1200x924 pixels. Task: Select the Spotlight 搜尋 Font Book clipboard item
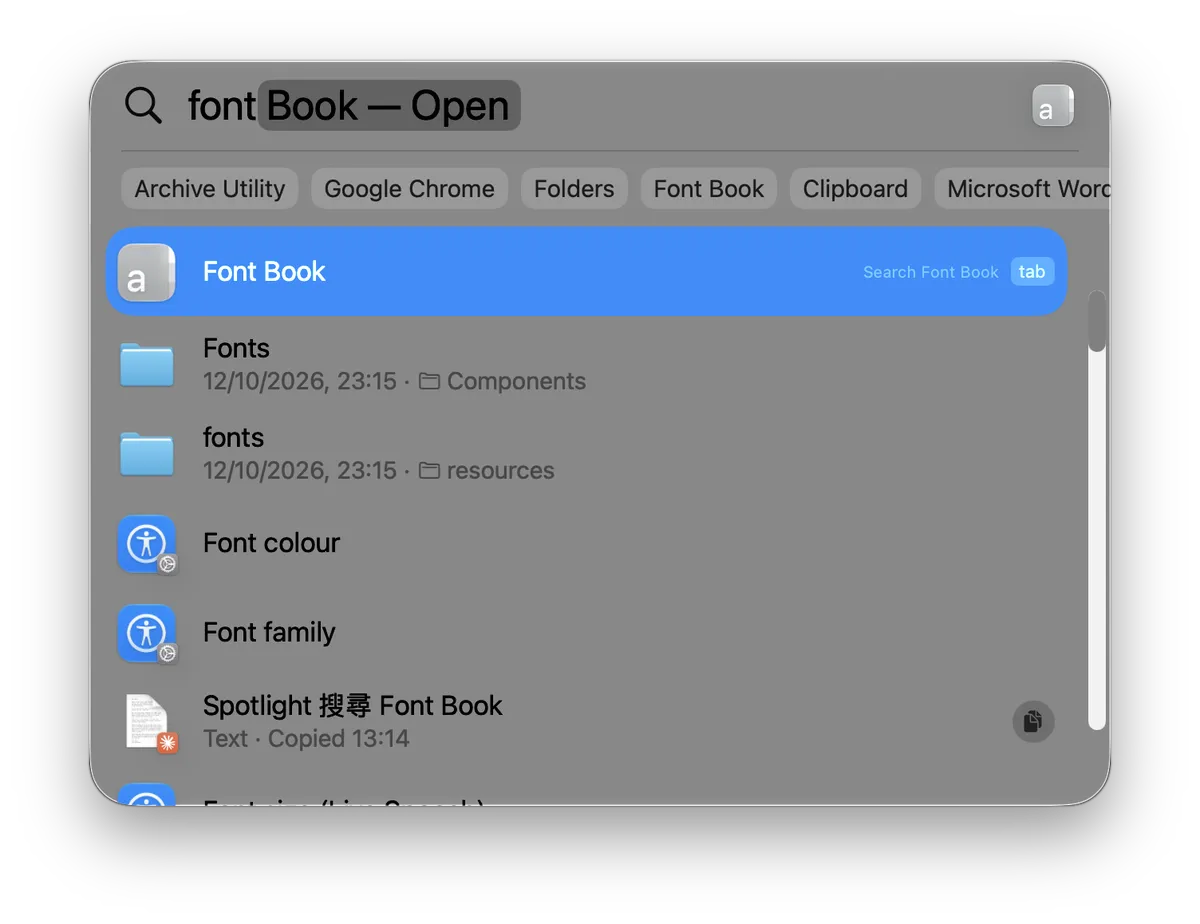coord(587,722)
